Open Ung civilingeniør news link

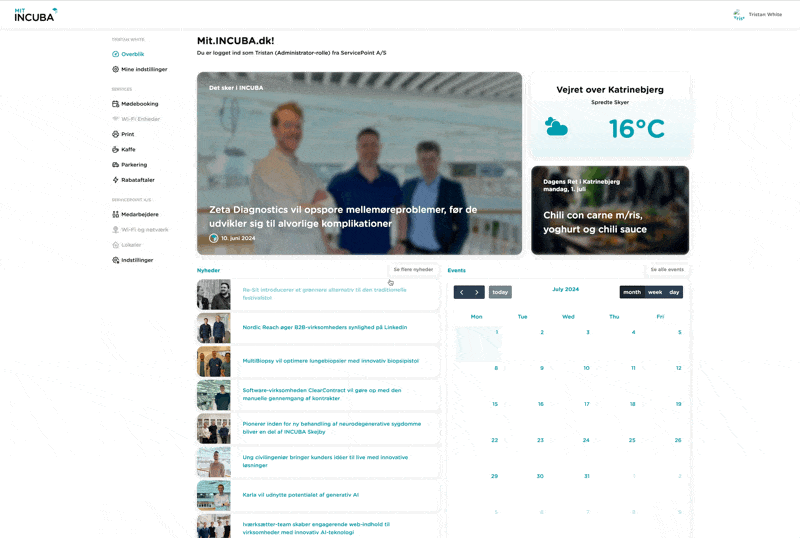coord(325,461)
